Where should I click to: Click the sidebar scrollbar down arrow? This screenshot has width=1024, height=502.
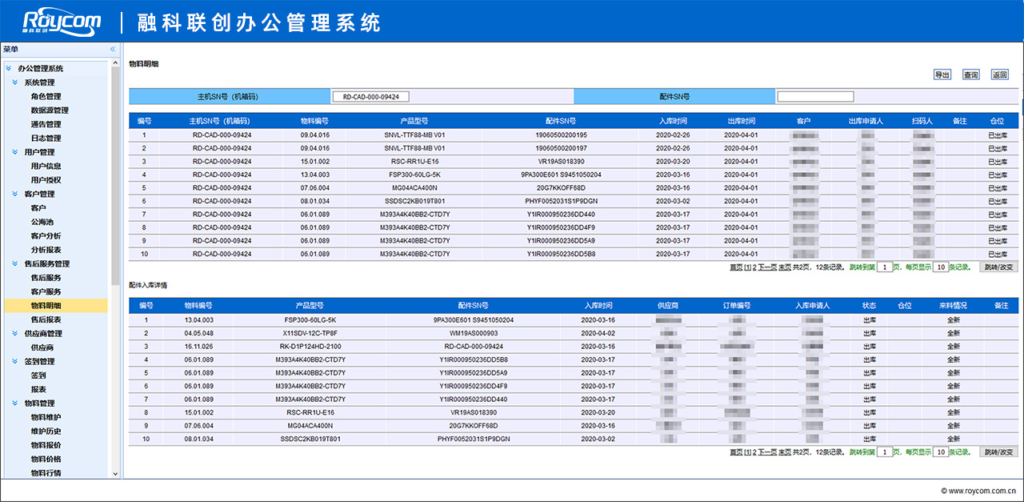coord(116,474)
